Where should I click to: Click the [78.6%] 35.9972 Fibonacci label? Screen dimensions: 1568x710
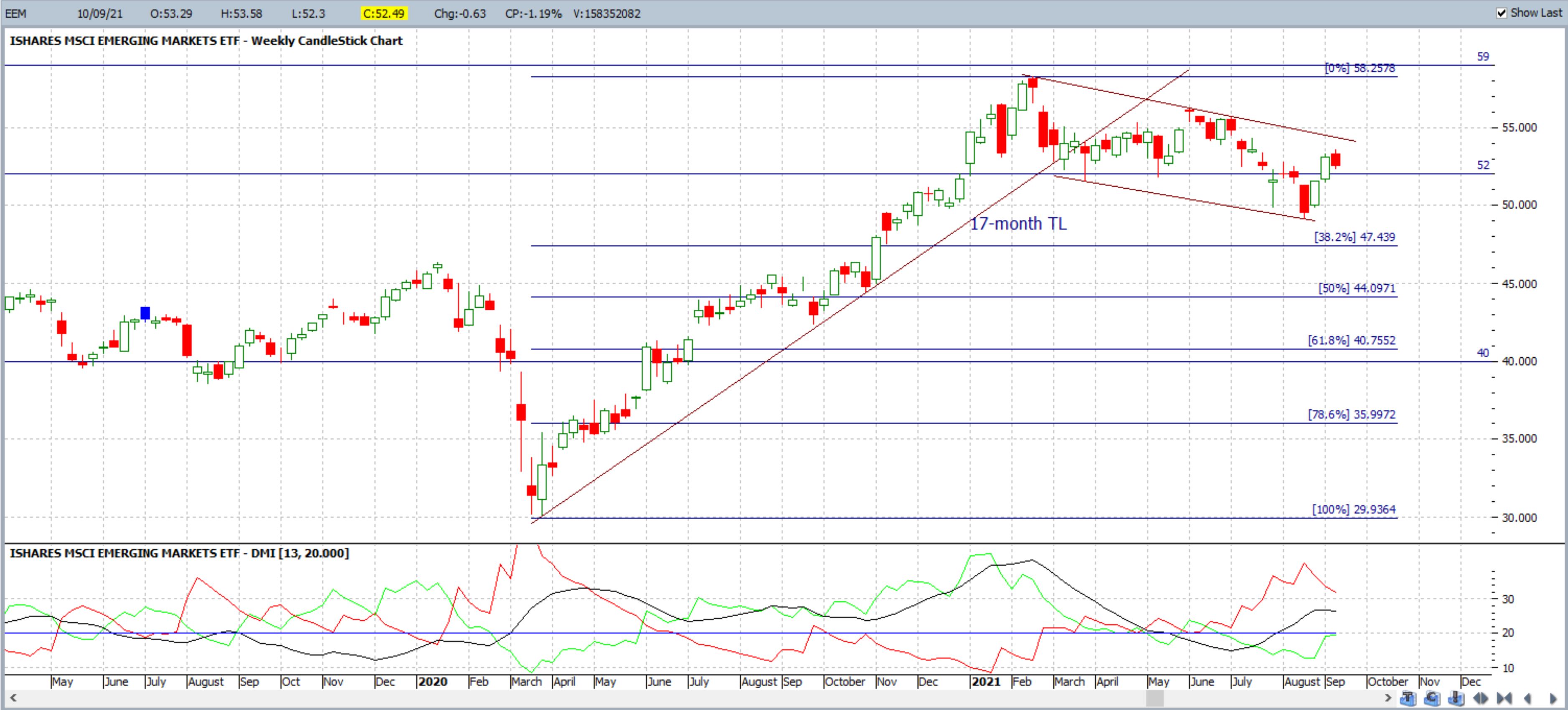tap(1352, 415)
